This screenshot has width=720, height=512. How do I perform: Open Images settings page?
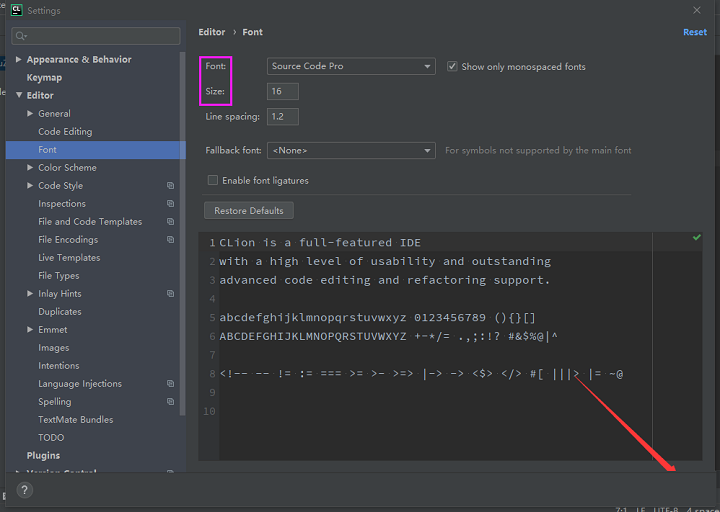pyautogui.click(x=53, y=348)
